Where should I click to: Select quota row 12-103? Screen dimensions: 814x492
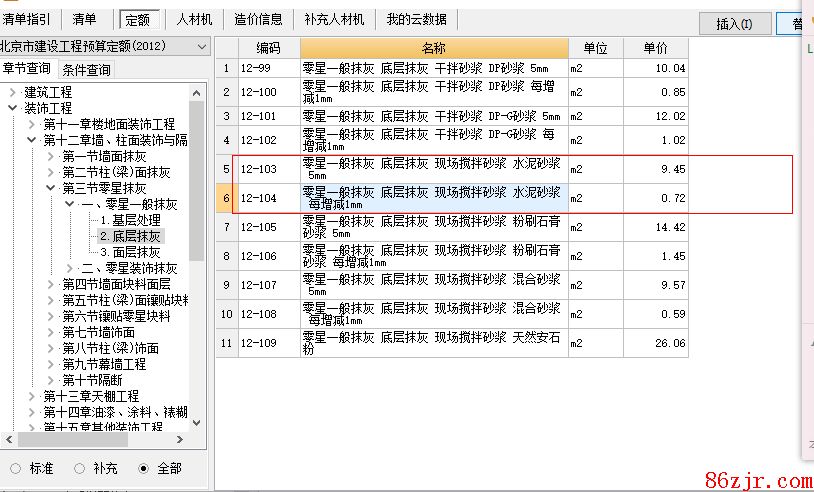[258, 170]
